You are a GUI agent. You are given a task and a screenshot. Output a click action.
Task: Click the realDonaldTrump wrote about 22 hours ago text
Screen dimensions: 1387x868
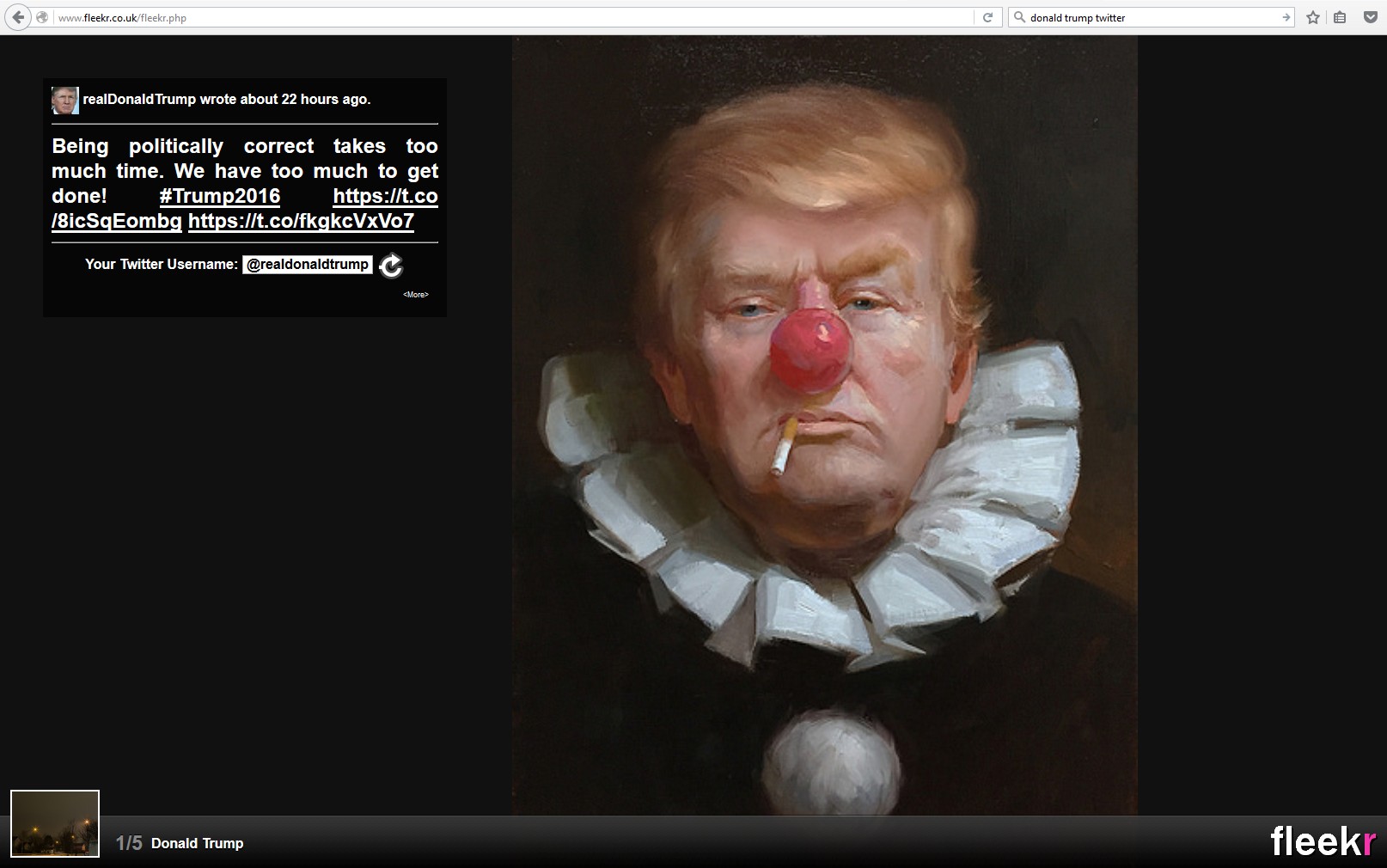tap(227, 100)
